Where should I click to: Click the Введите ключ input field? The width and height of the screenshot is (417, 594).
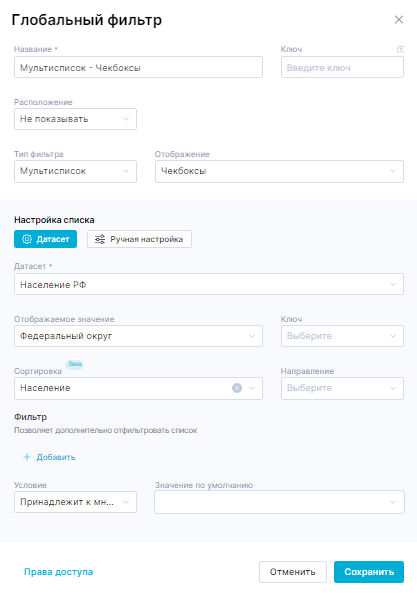342,67
